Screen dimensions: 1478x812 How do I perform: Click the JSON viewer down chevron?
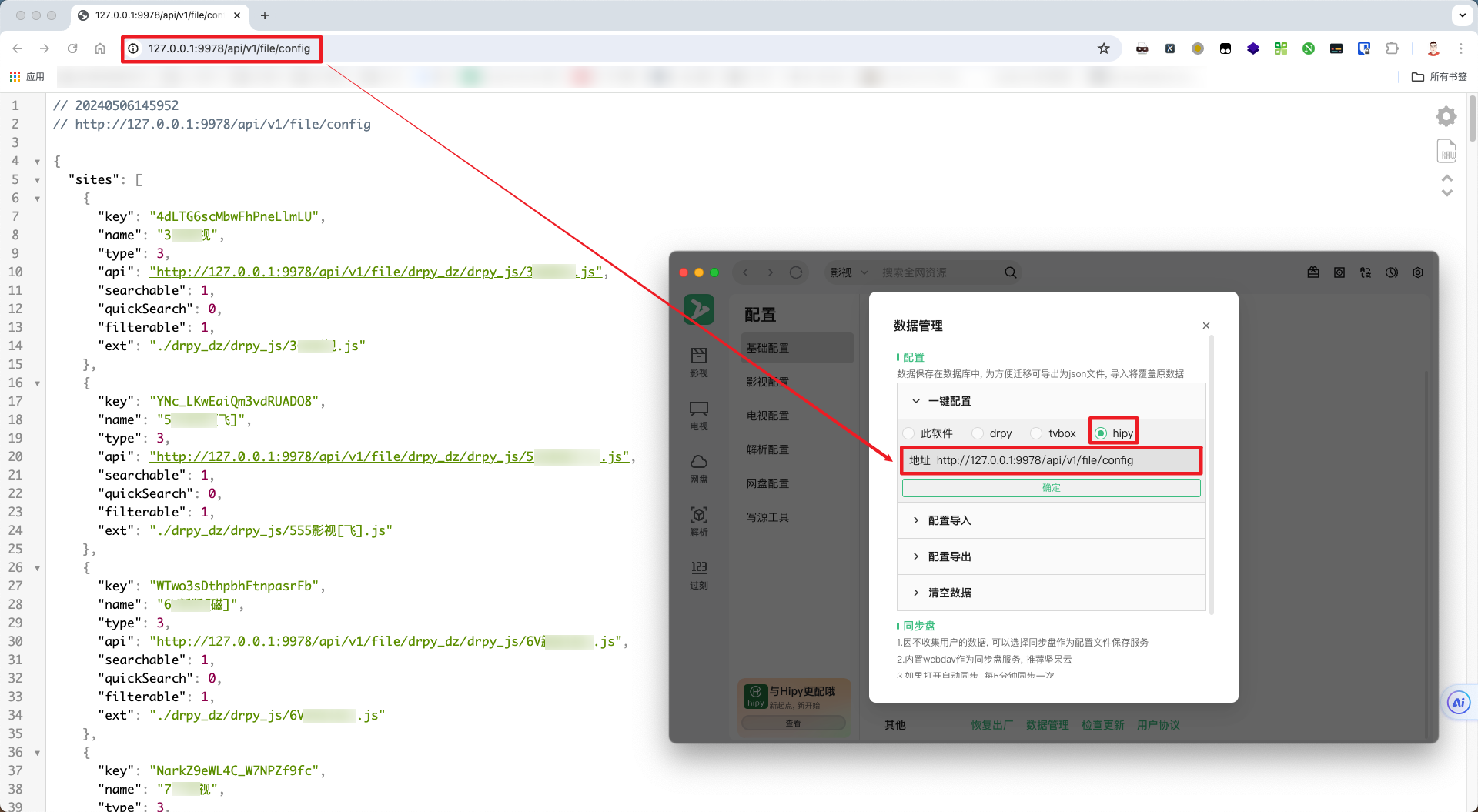[1447, 193]
